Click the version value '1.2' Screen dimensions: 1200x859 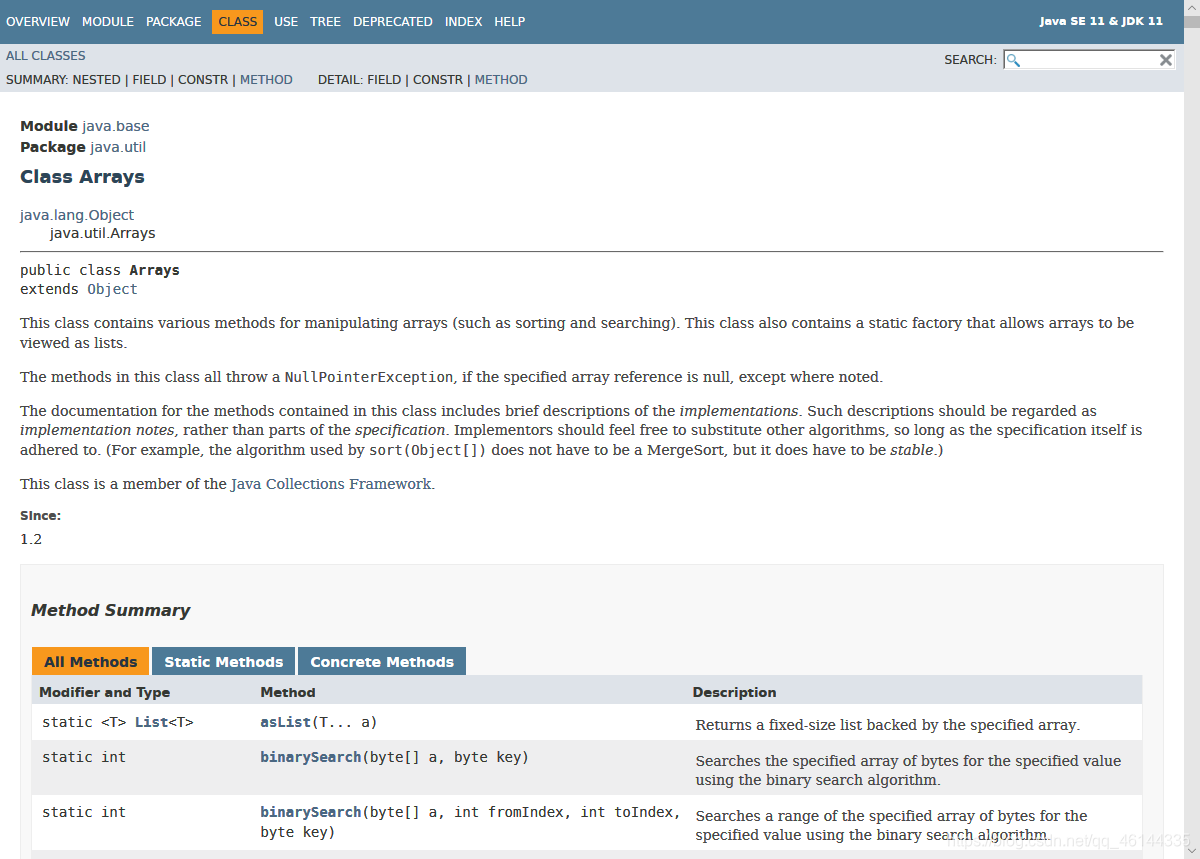(31, 539)
